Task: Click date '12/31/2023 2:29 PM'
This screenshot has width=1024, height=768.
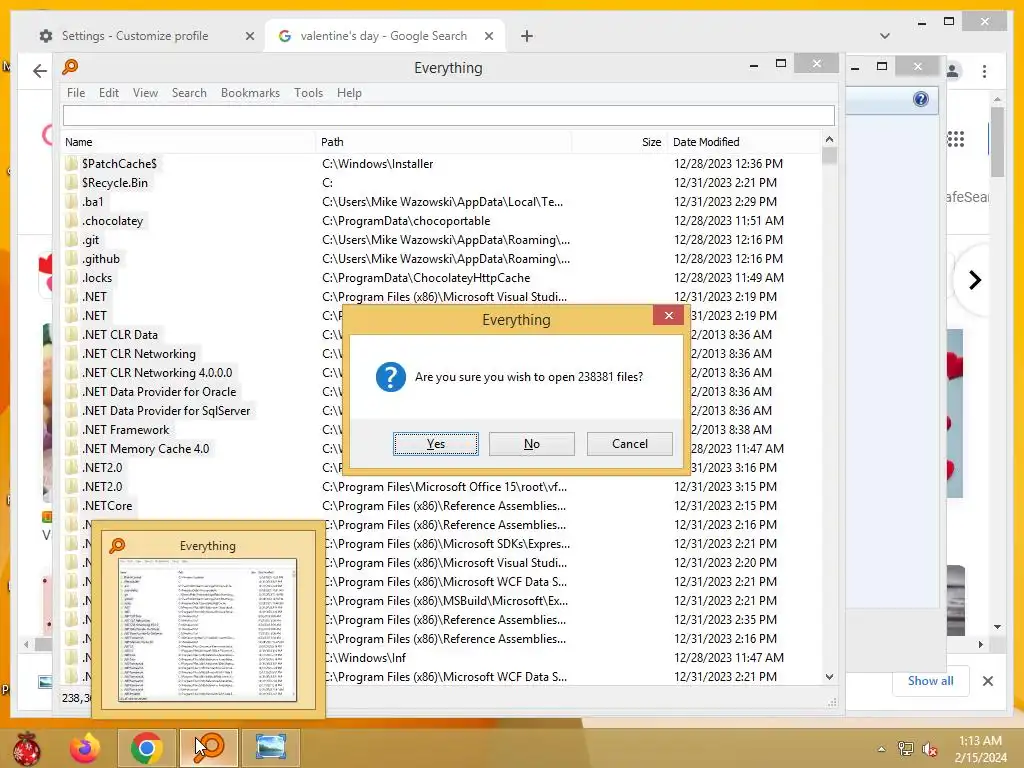Action: pyautogui.click(x=726, y=202)
